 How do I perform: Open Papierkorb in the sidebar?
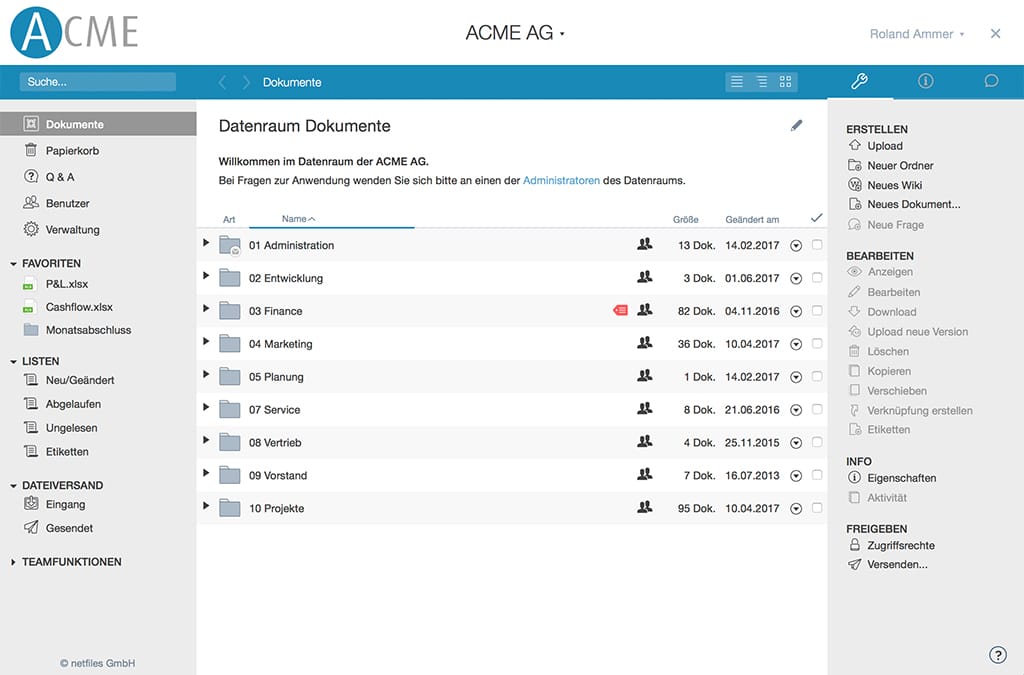coord(72,151)
